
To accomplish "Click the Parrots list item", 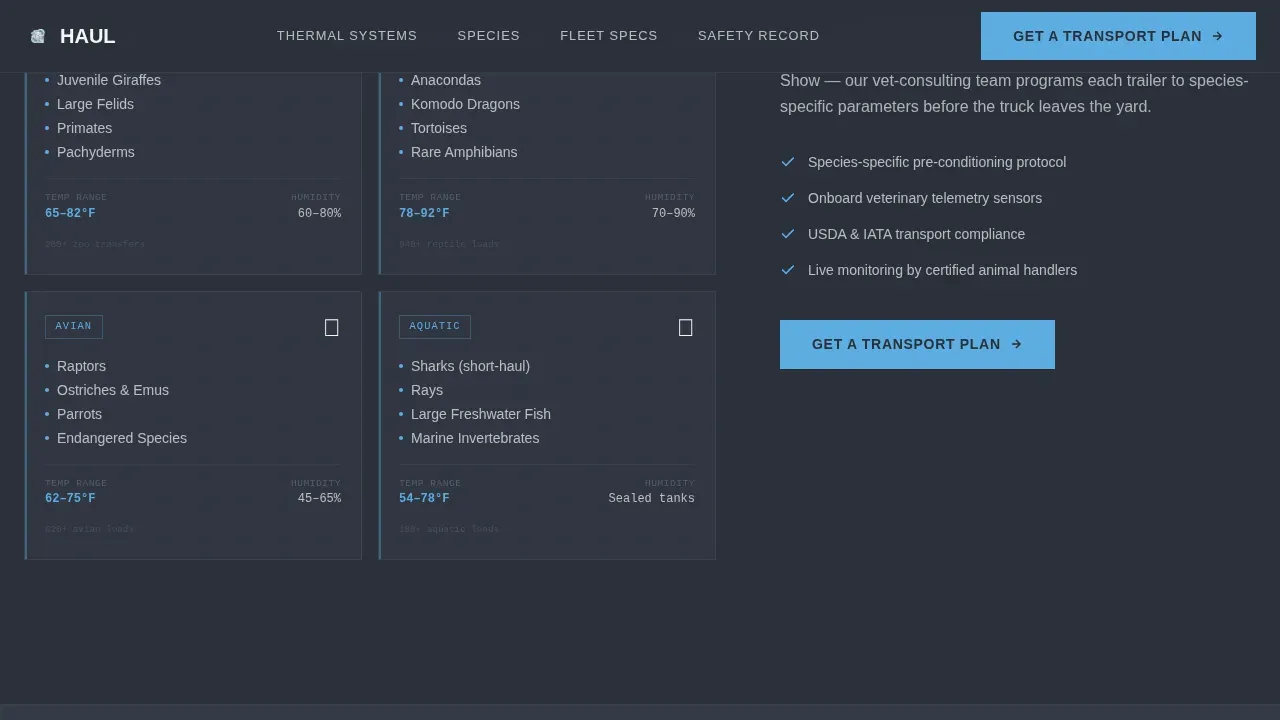I will point(79,414).
